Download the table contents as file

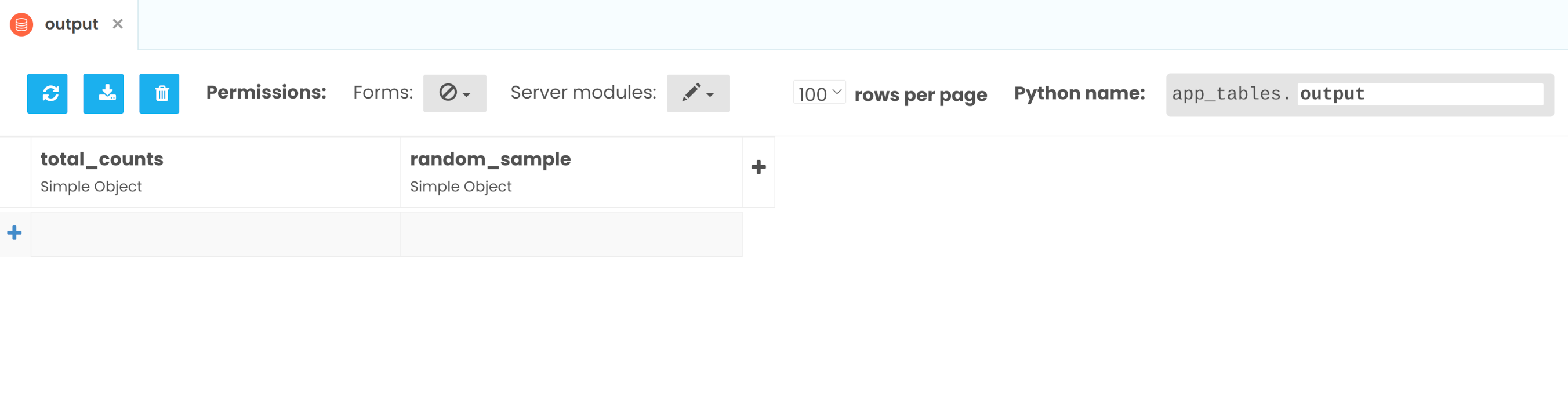(x=103, y=94)
